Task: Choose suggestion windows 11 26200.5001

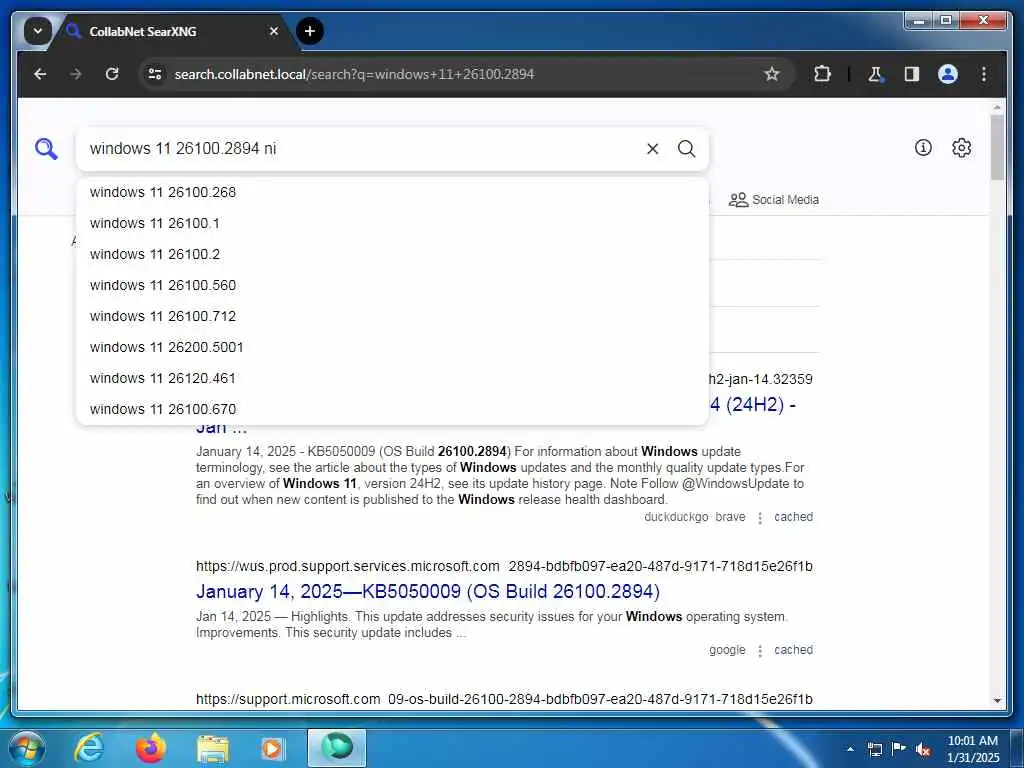Action: point(392,347)
